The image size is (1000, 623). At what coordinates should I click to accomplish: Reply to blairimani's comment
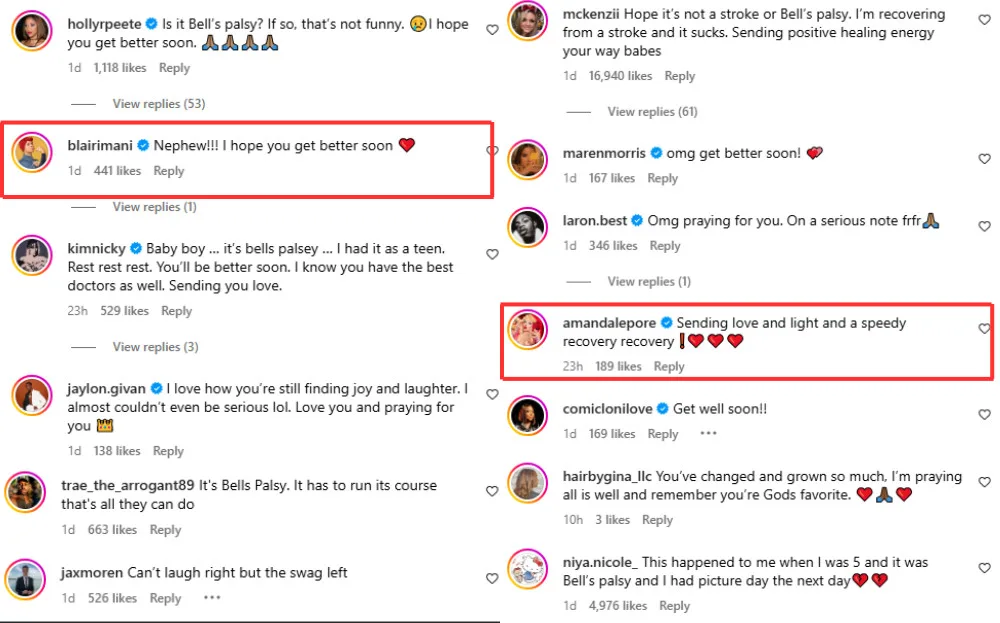click(x=169, y=171)
